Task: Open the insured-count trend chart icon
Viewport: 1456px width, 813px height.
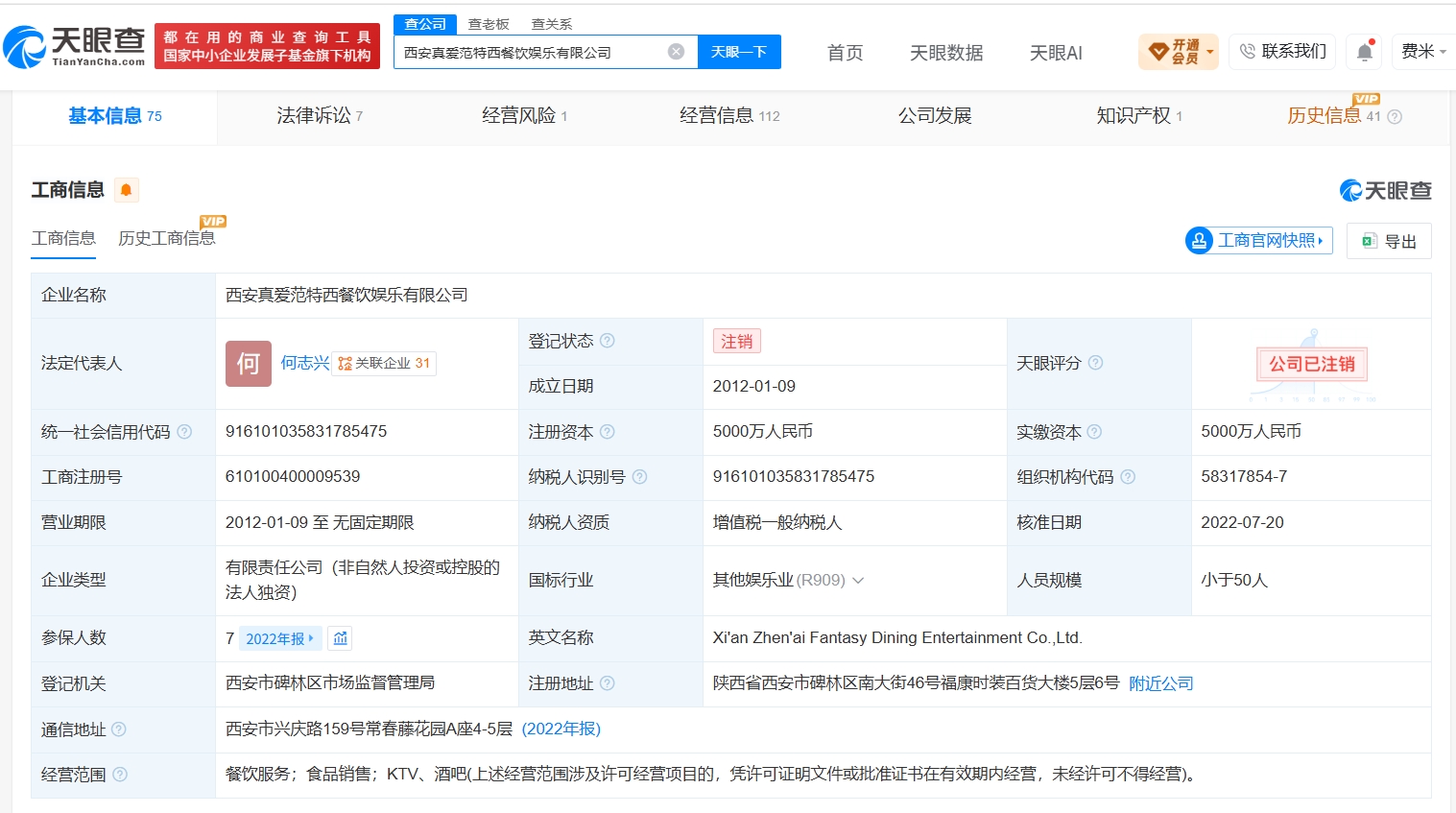Action: [341, 638]
